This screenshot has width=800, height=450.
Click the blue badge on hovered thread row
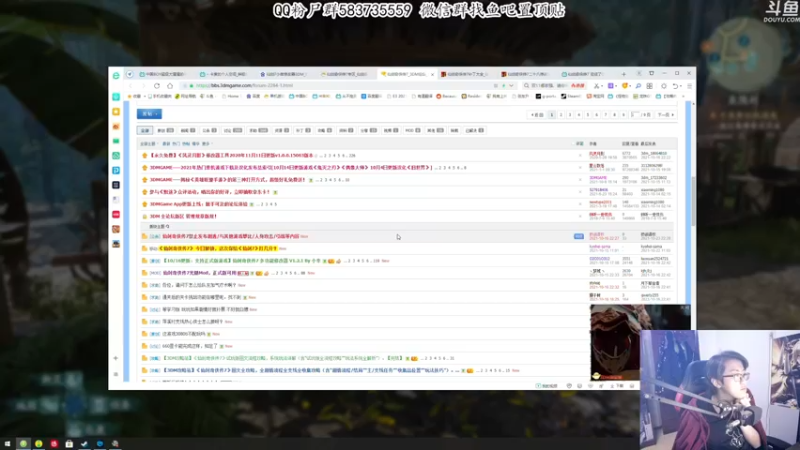click(x=579, y=236)
